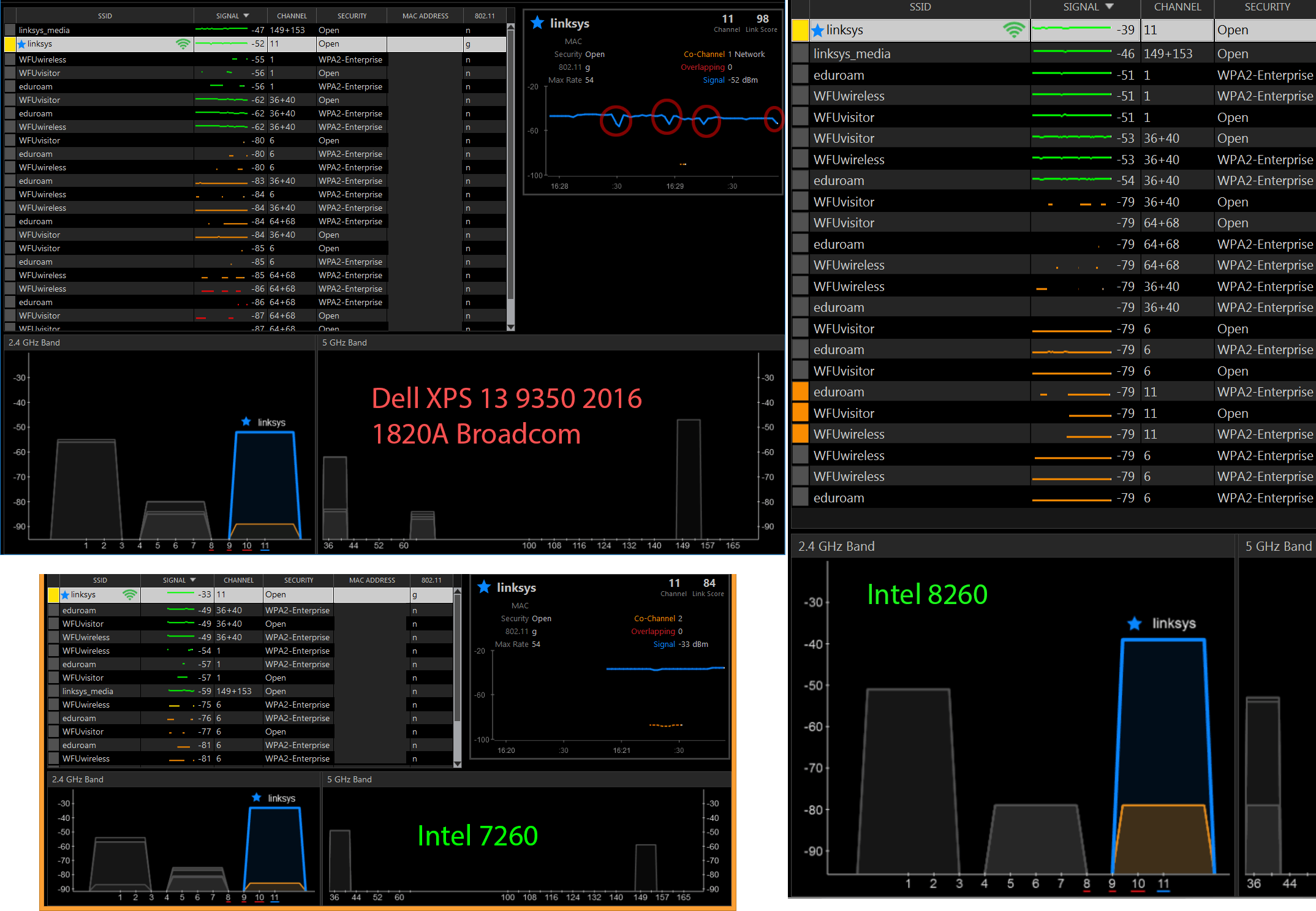Viewport: 1316px width, 911px height.
Task: Click connected Wi-Fi icon in Intel 7260 linksys row
Action: (130, 595)
